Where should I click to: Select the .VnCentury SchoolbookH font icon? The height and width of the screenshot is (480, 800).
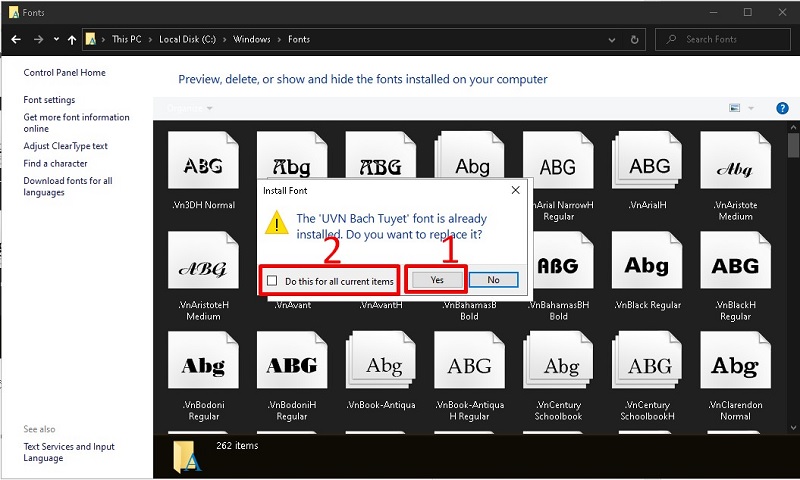[x=647, y=360]
